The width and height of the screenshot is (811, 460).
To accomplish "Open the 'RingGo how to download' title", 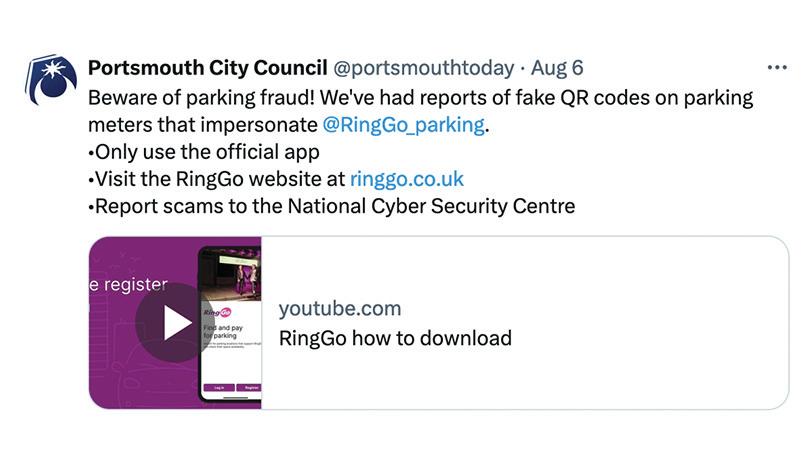I will point(395,338).
